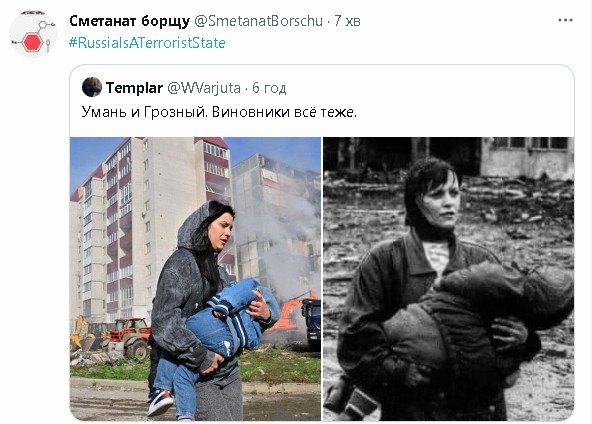The width and height of the screenshot is (592, 424).
Task: Click the @WVarjuta handle
Action: [x=204, y=88]
